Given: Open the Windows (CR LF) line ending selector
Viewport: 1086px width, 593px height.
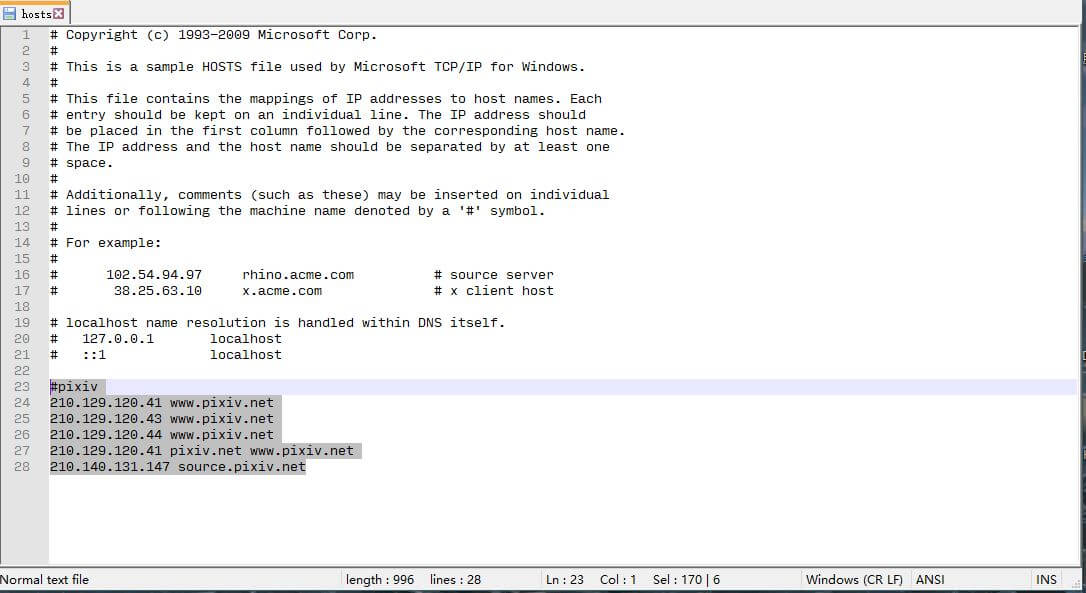Looking at the screenshot, I should (x=854, y=580).
